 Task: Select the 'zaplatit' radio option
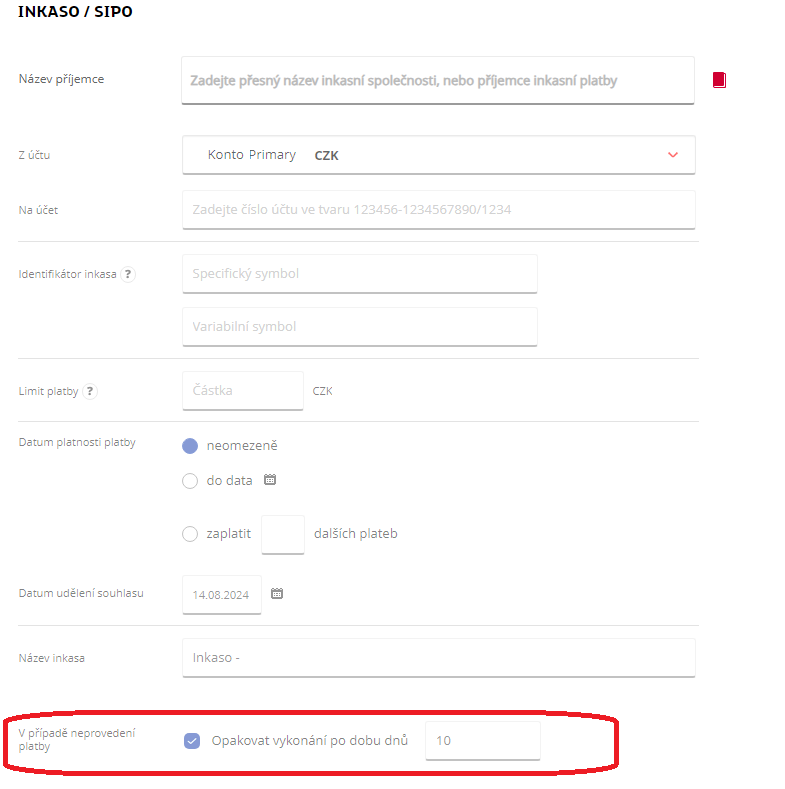tap(190, 534)
